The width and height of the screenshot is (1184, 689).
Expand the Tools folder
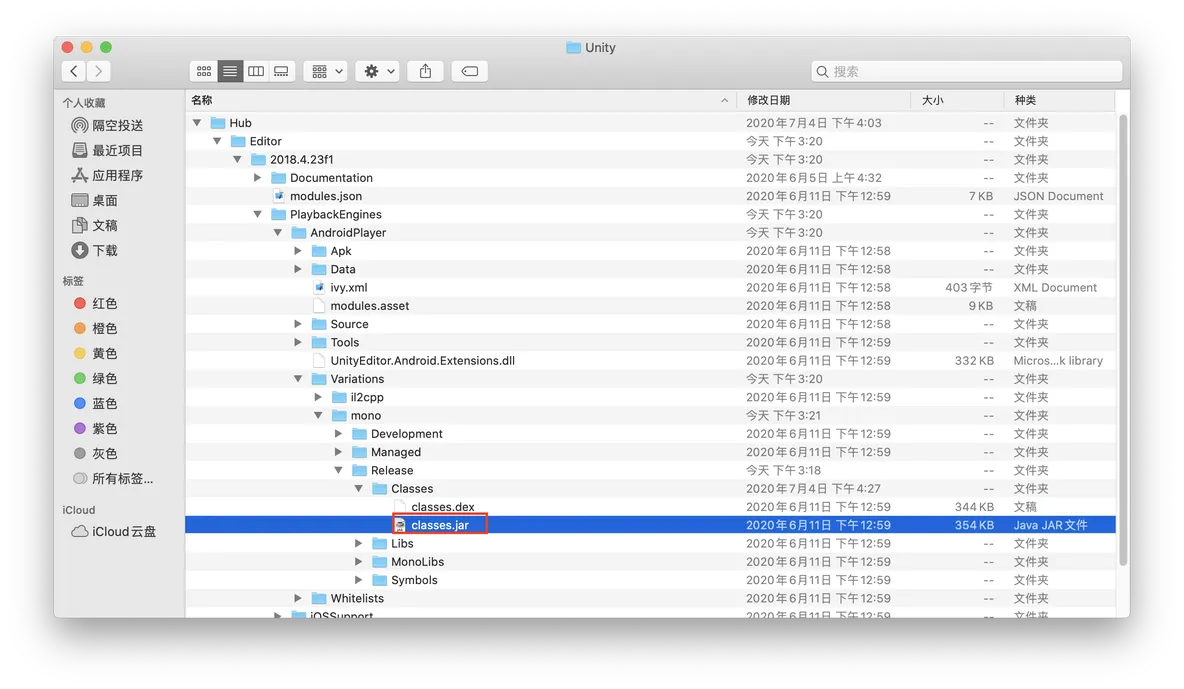point(298,342)
